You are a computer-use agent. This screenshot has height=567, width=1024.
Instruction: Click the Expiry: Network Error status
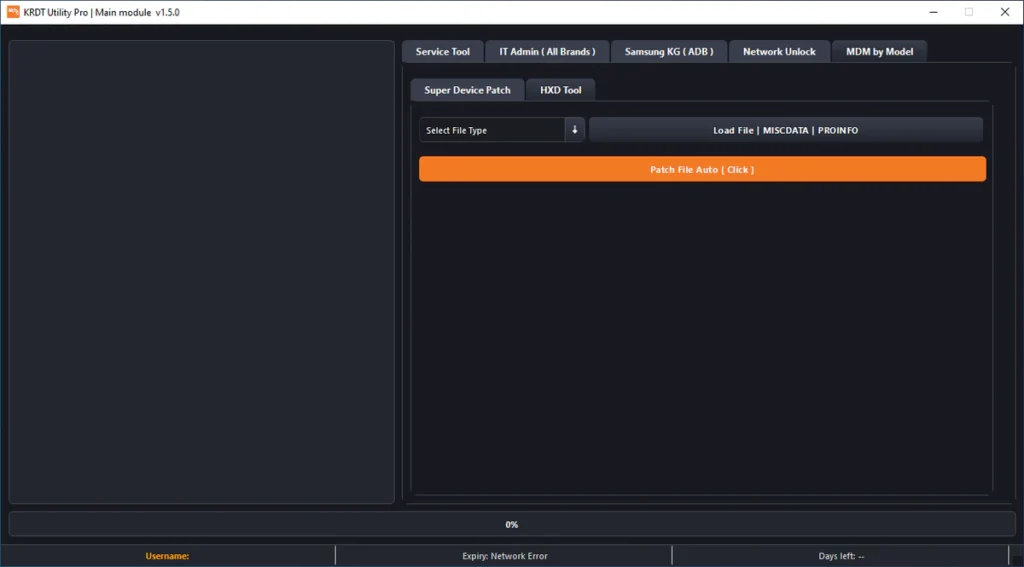point(504,556)
